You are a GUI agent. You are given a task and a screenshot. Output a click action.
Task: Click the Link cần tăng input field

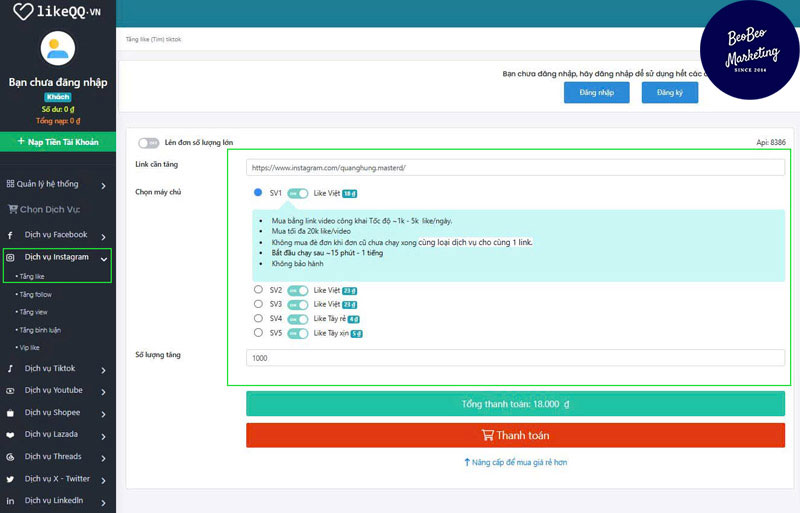(x=515, y=168)
